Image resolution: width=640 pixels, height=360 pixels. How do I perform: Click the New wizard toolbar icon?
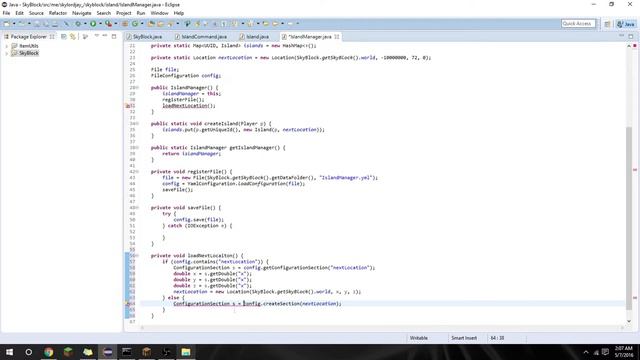(x=7, y=24)
